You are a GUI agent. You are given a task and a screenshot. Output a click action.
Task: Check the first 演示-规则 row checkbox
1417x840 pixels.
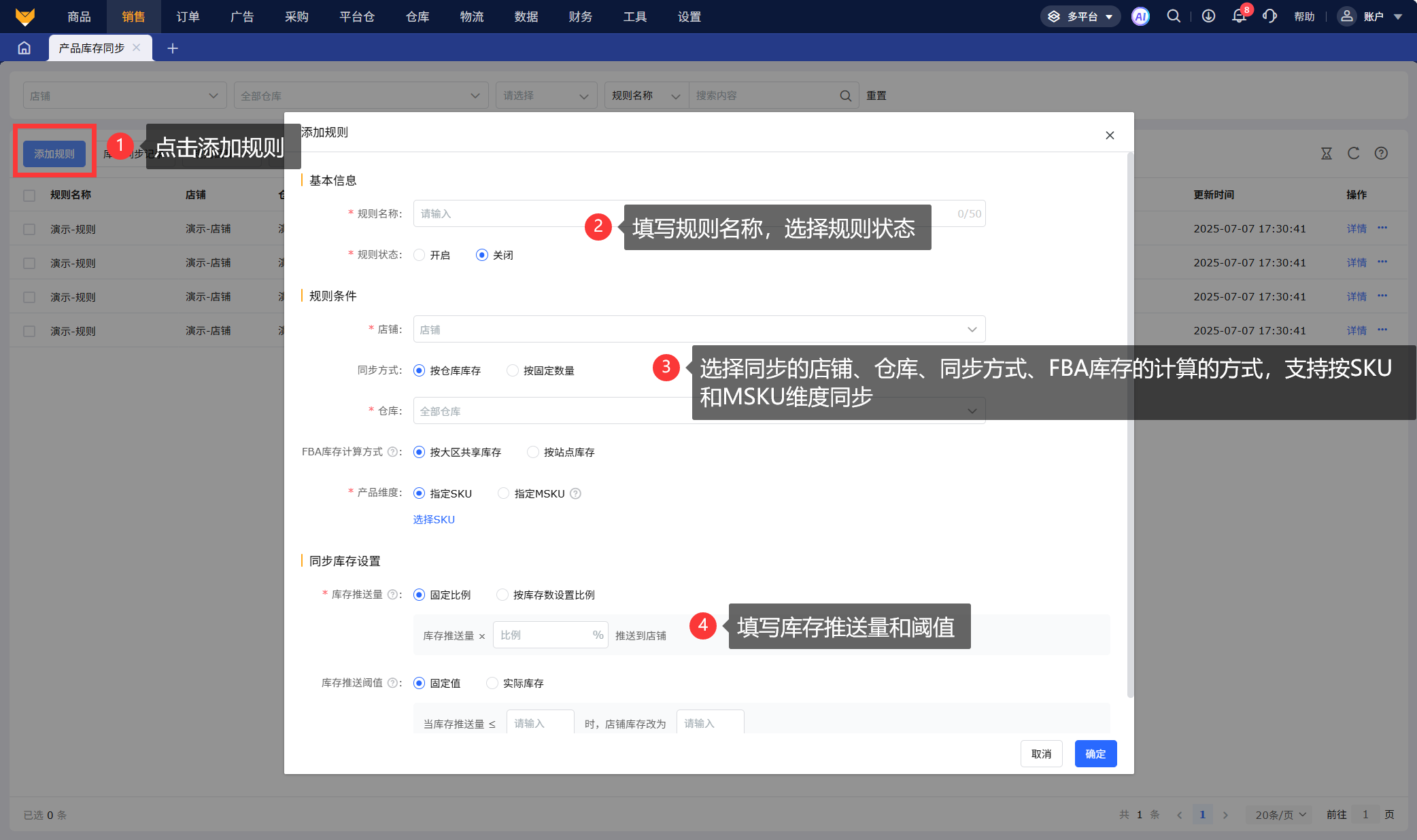tap(29, 229)
